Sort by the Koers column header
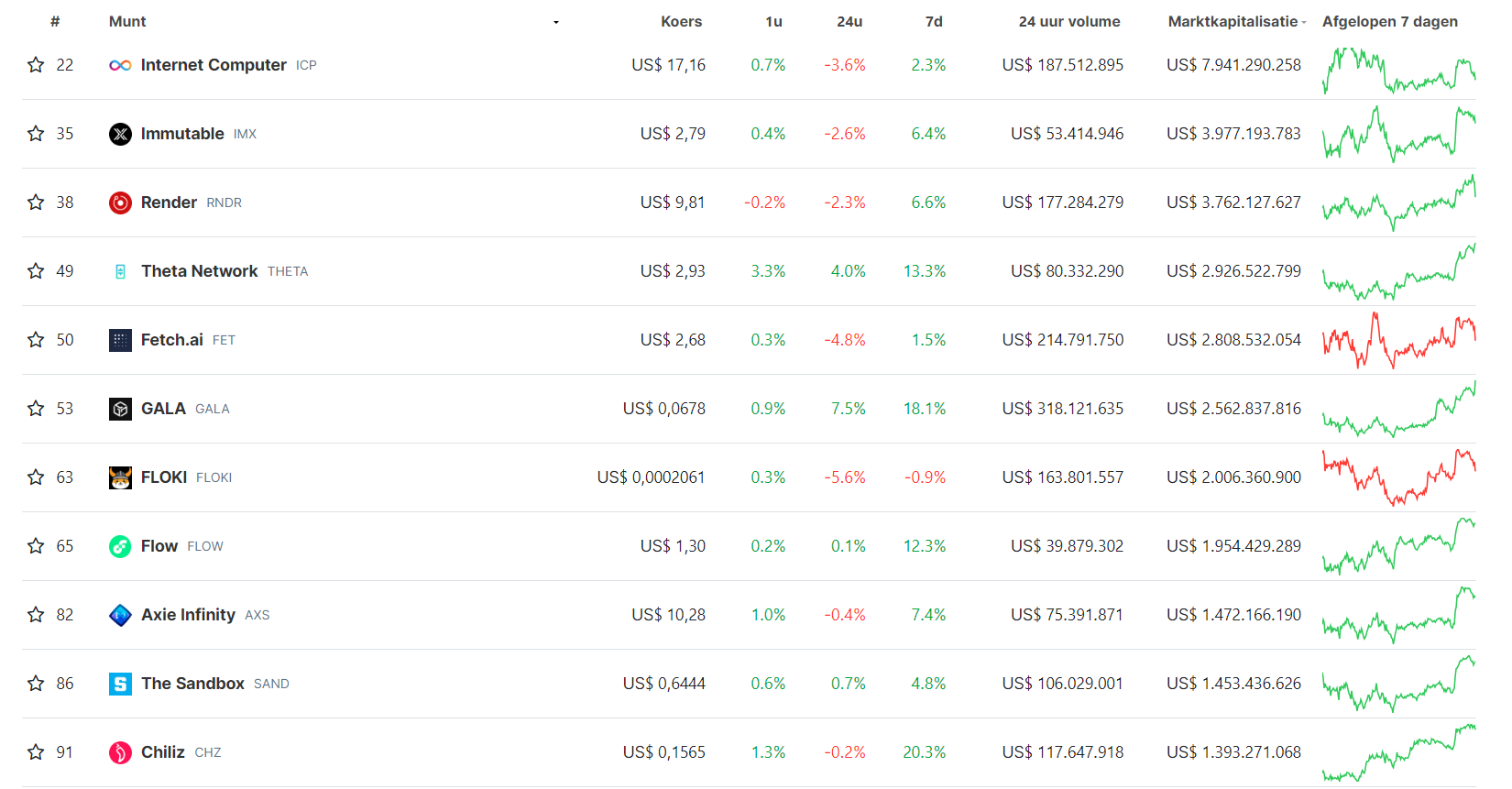This screenshot has width=1512, height=789. [x=681, y=21]
